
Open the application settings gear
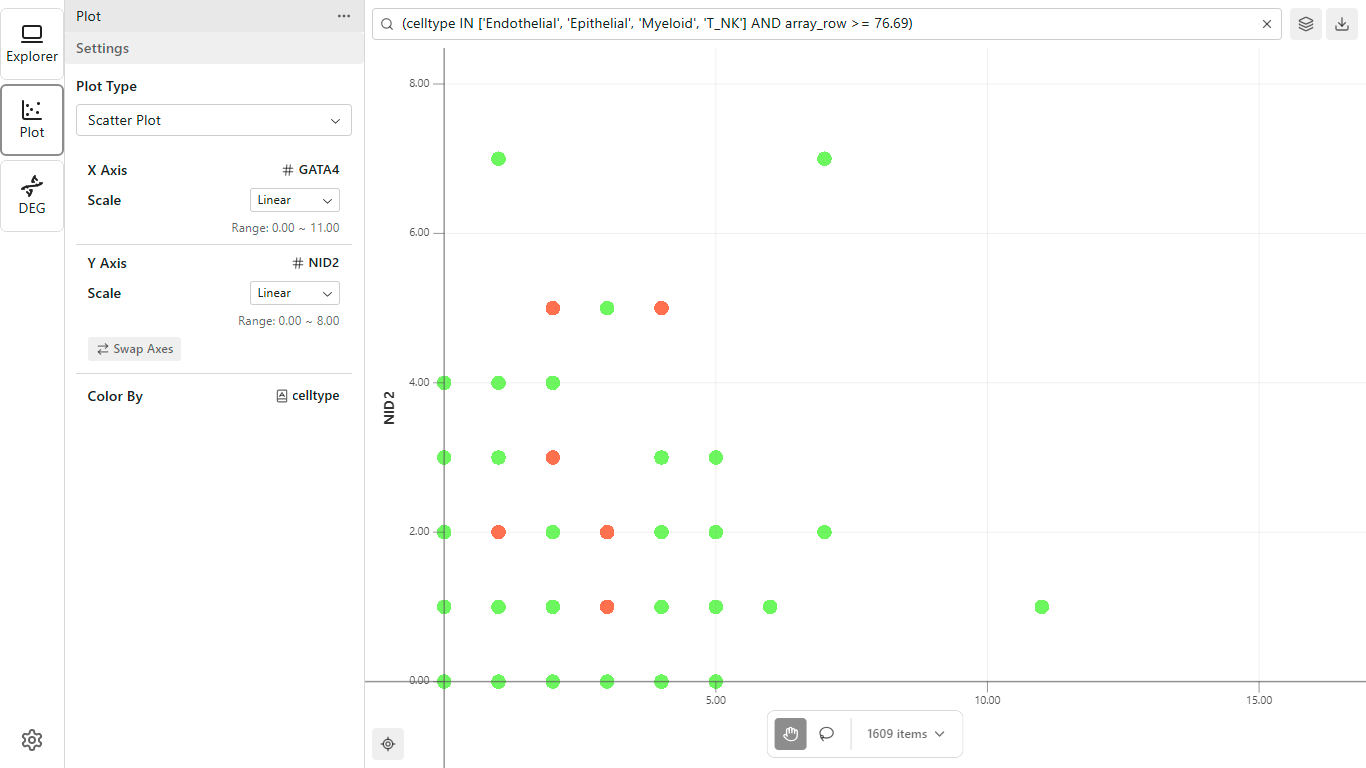click(31, 740)
